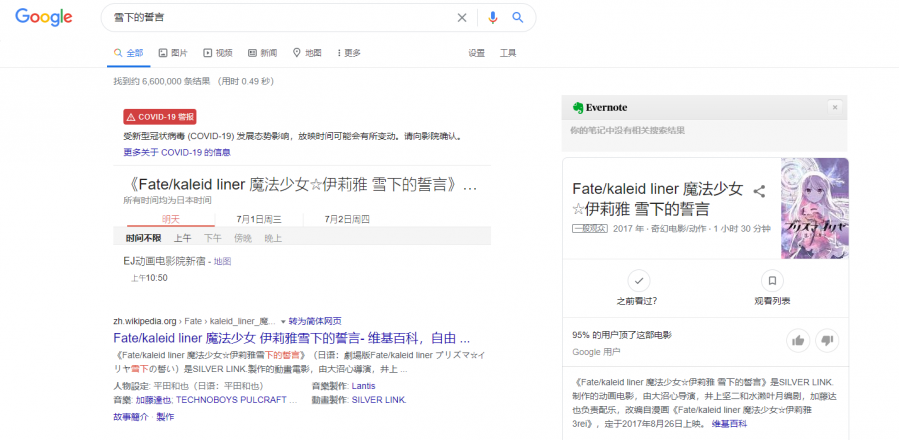Select the 7月2日周四 date tab
Viewport: 899px width, 440px height.
(x=347, y=219)
